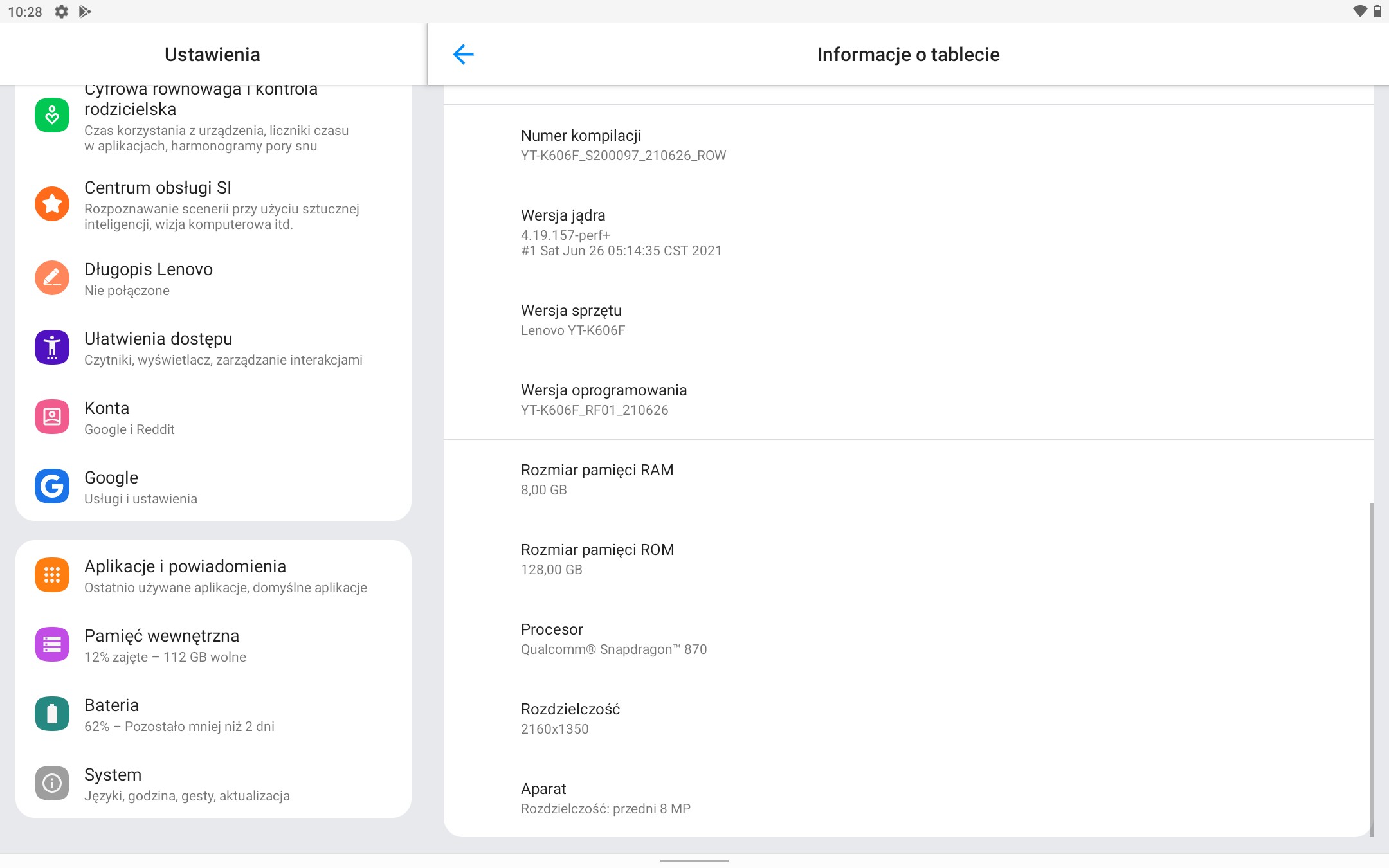The width and height of the screenshot is (1389, 868).
Task: Tap the teal battery icon
Action: tap(52, 714)
